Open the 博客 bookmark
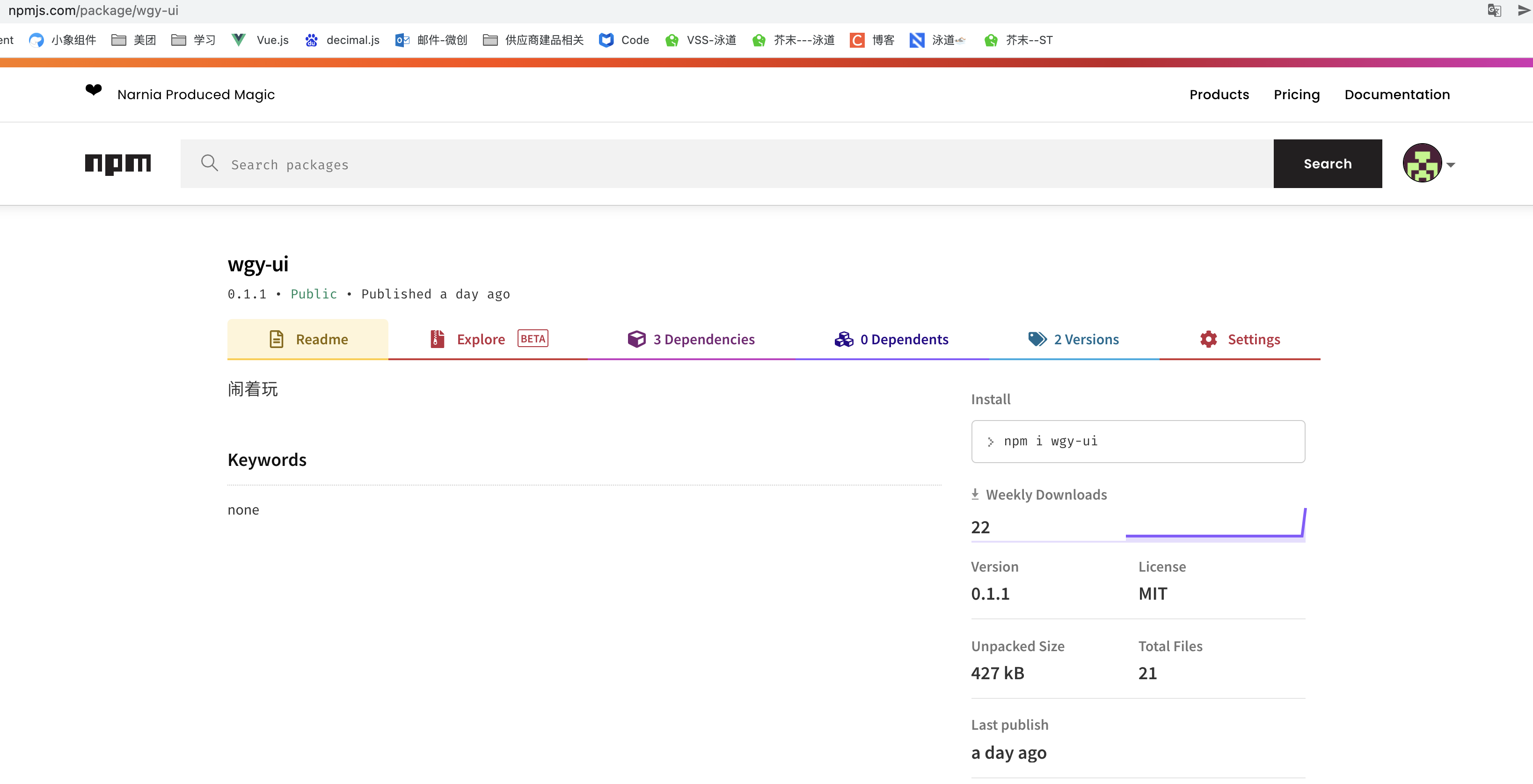Viewport: 1533px width, 784px height. coord(872,40)
